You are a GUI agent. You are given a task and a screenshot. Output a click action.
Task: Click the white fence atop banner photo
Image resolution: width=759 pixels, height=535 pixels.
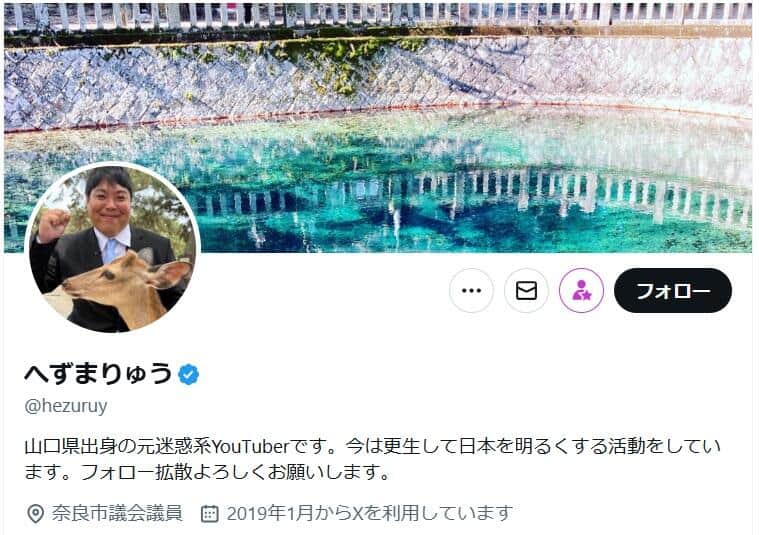[x=378, y=15]
